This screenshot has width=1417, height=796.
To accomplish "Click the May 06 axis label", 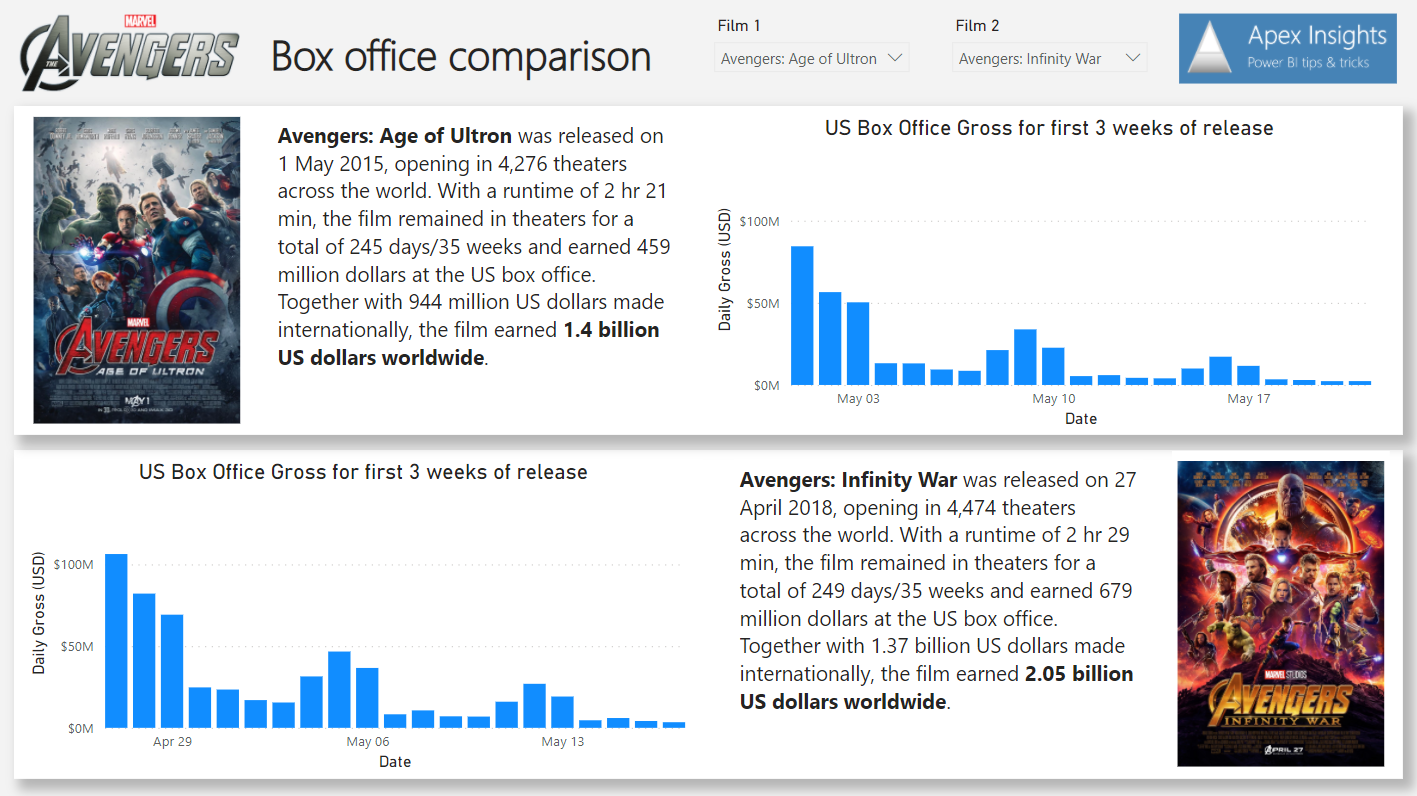I will pos(367,742).
